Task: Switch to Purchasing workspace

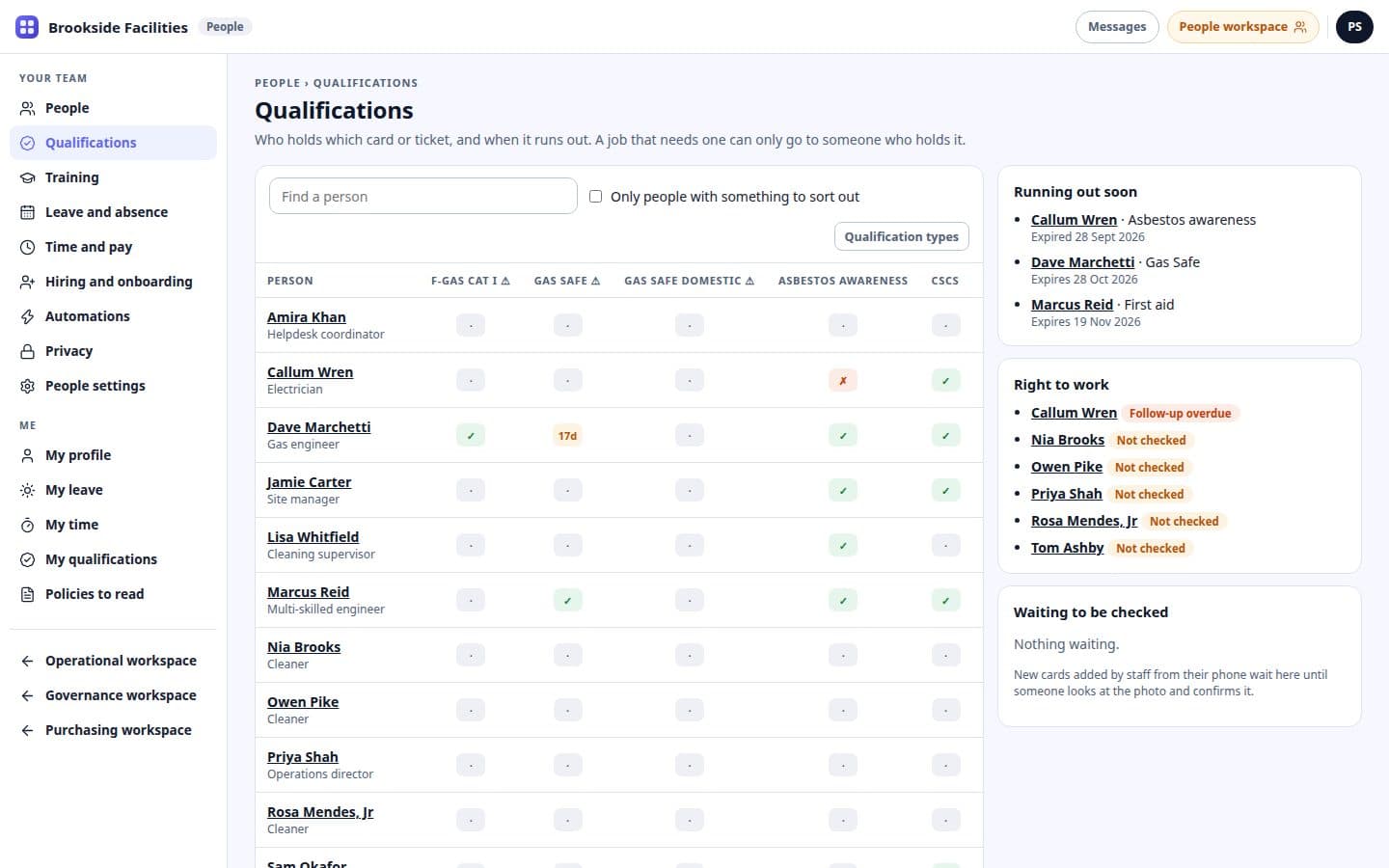Action: pyautogui.click(x=113, y=730)
